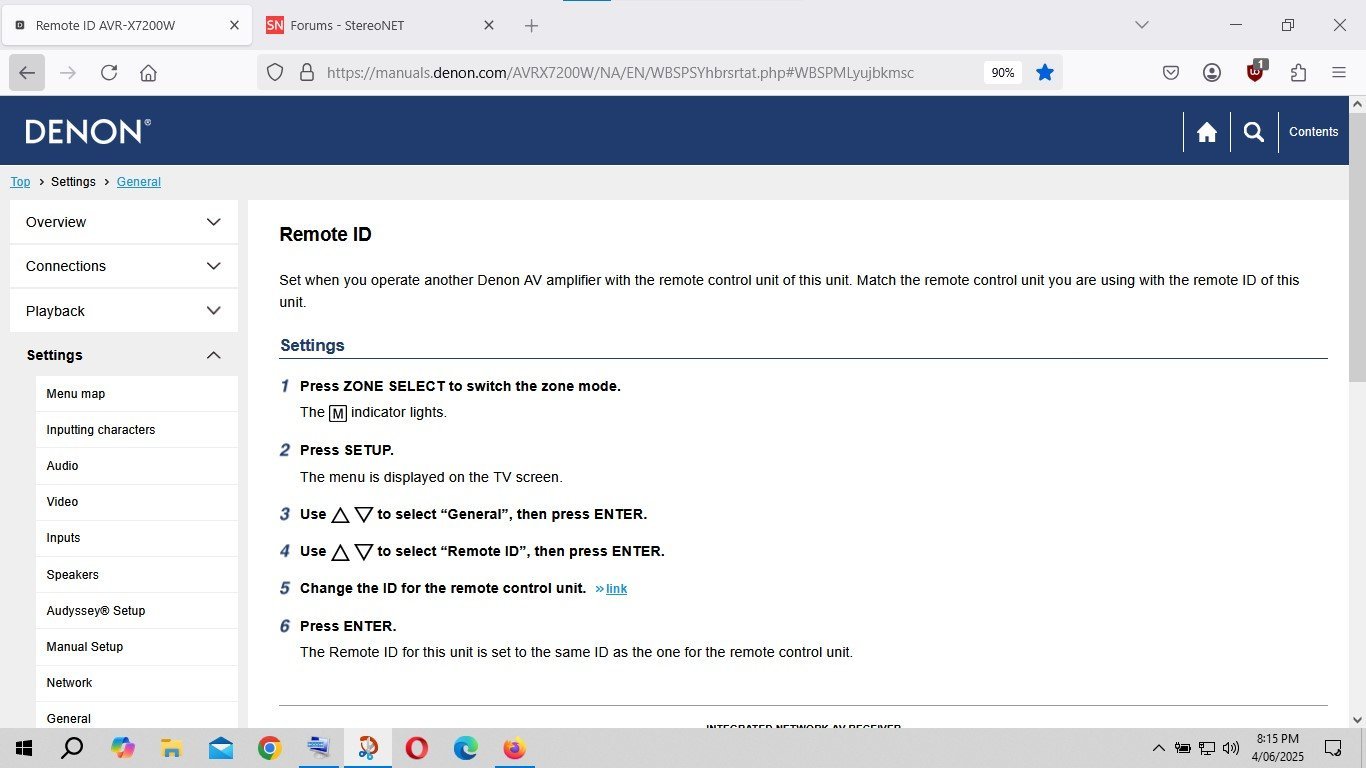Click the Denon logo
Image resolution: width=1366 pixels, height=768 pixels.
[88, 131]
